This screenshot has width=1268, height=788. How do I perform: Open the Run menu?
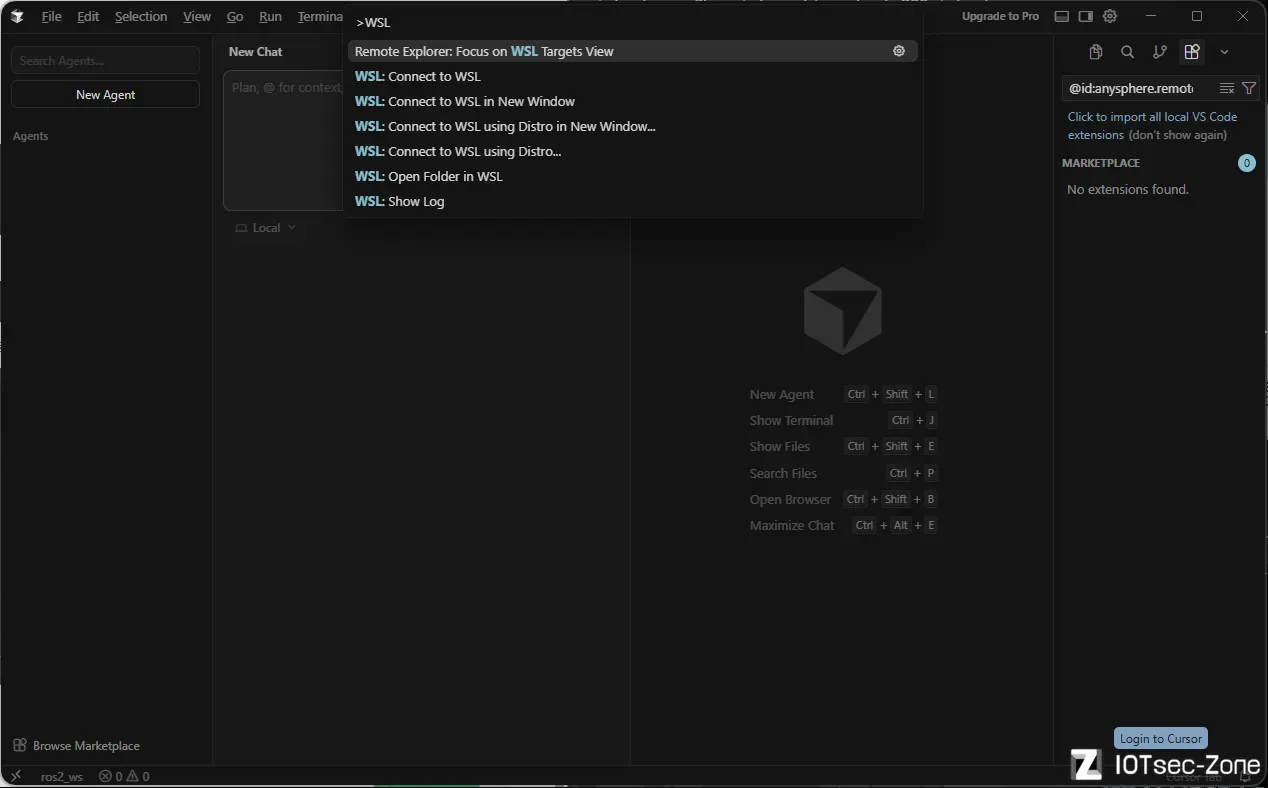270,16
